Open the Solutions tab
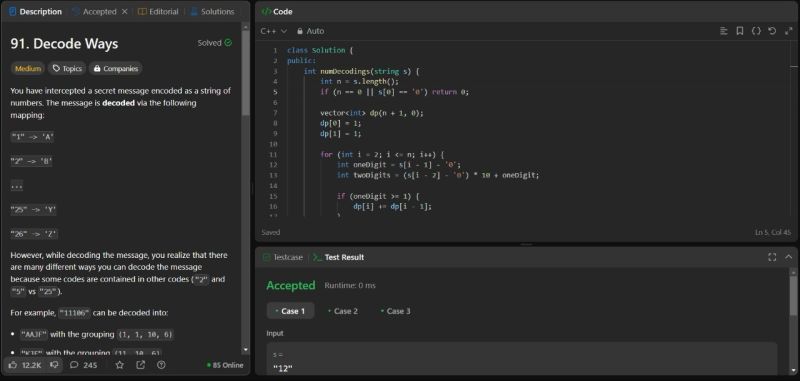This screenshot has width=800, height=381. pyautogui.click(x=212, y=11)
